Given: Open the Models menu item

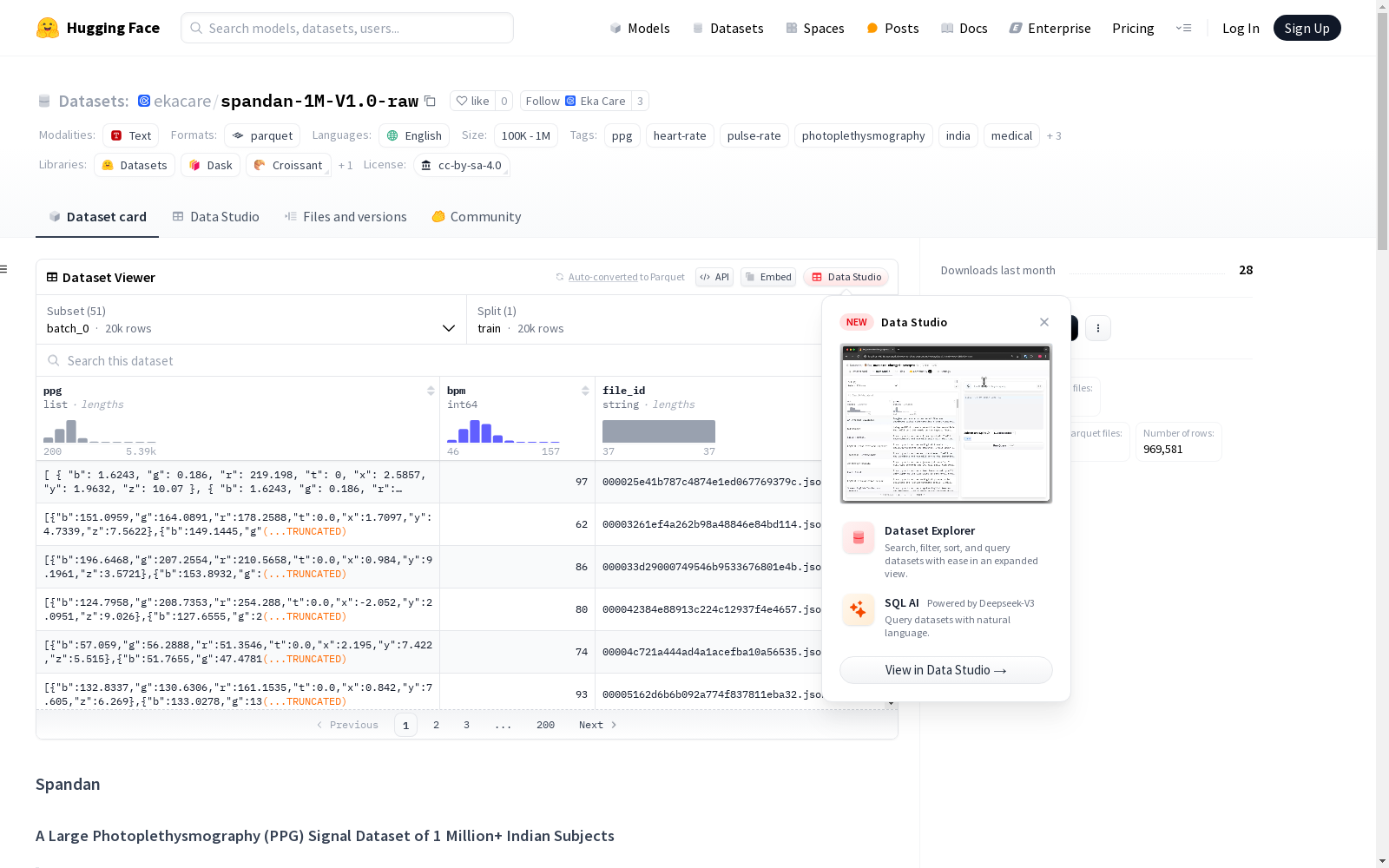Looking at the screenshot, I should click(x=640, y=28).
